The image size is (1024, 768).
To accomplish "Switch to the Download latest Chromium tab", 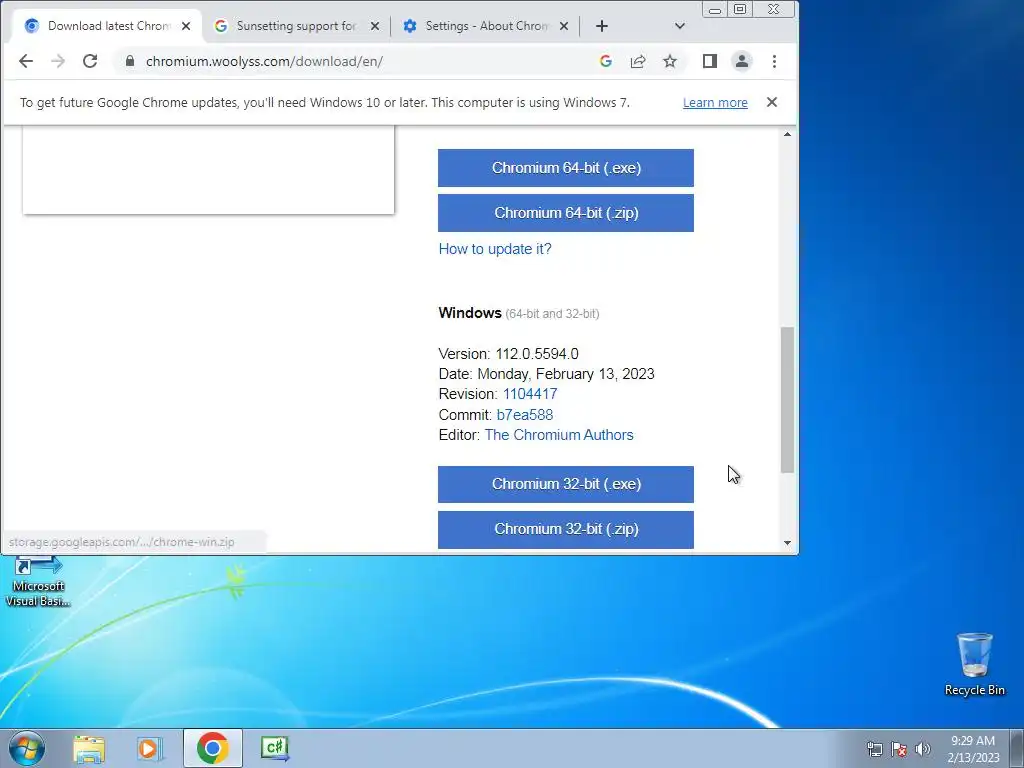I will 108,26.
